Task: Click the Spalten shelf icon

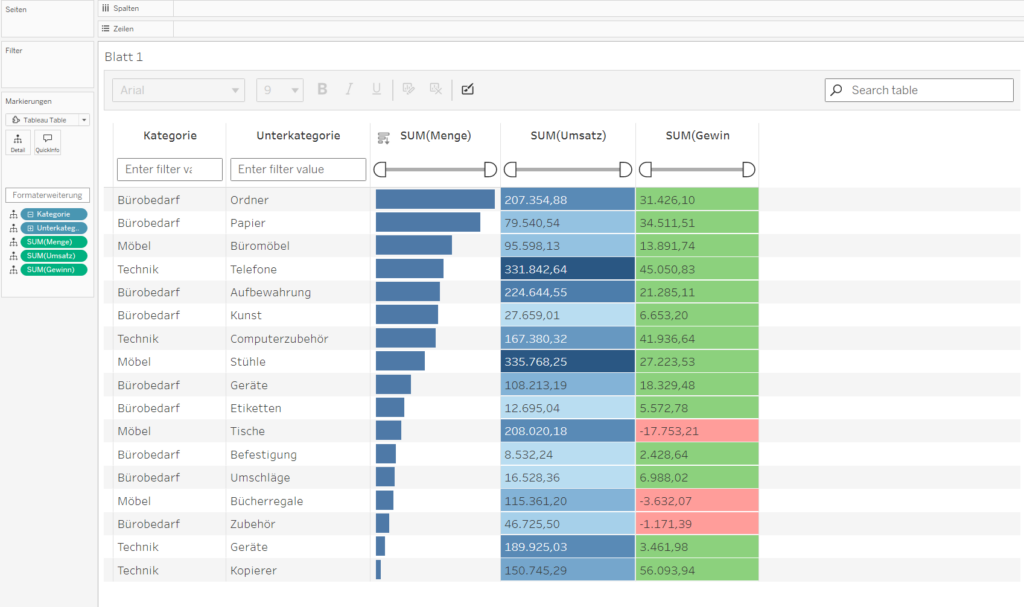Action: pos(106,8)
